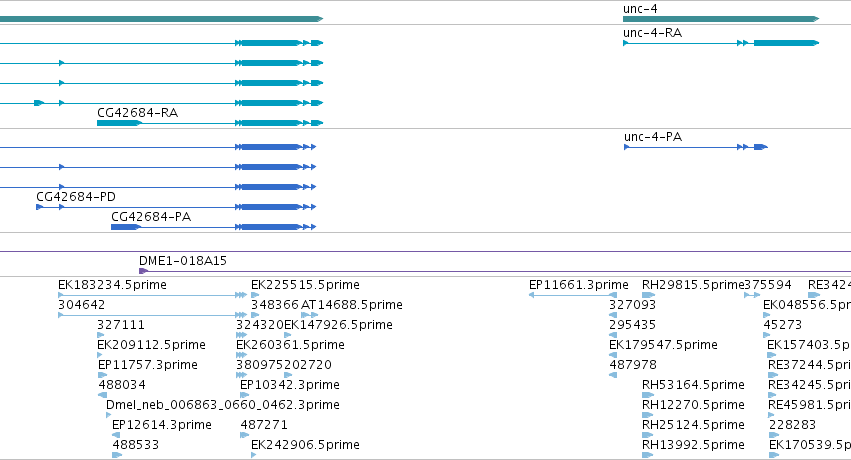851x460 pixels.
Task: Click the 375594 feature label
Action: (768, 285)
